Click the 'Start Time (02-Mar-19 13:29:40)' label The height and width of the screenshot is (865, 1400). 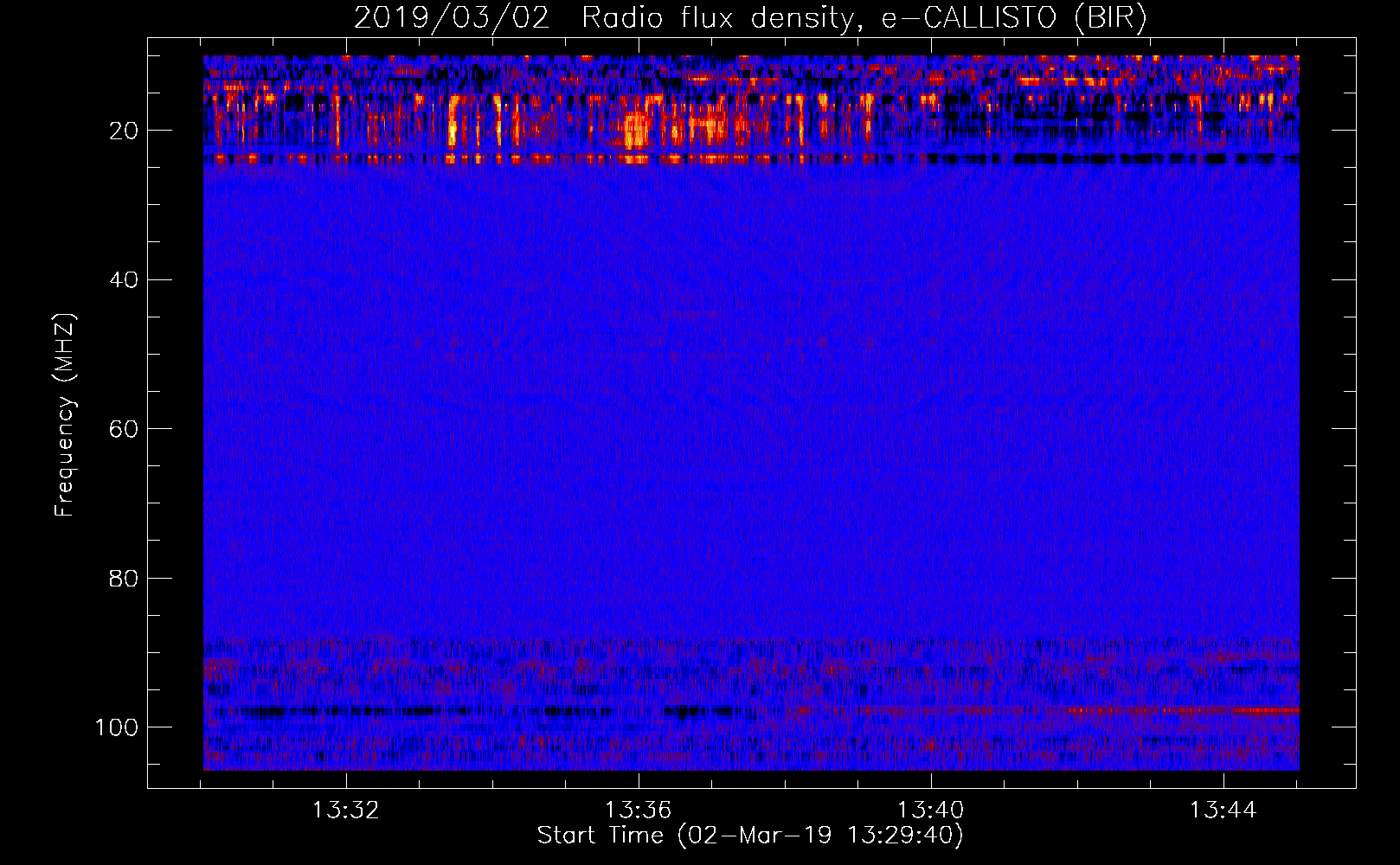pos(750,835)
